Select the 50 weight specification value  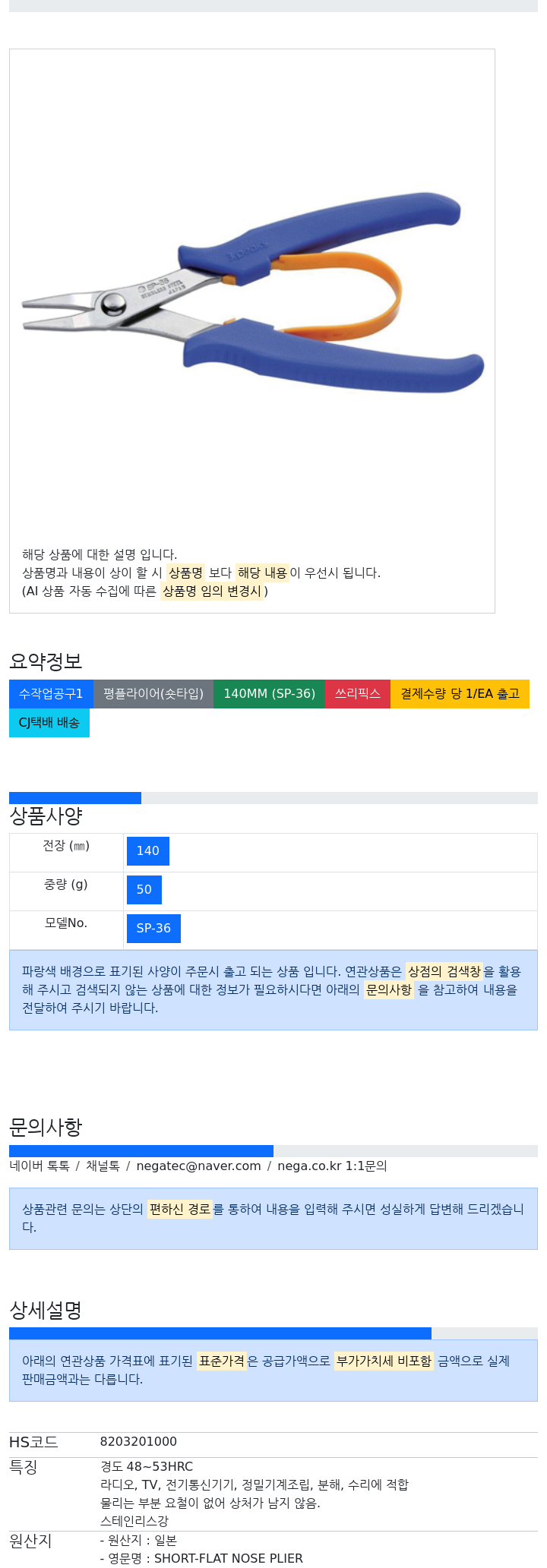click(144, 890)
